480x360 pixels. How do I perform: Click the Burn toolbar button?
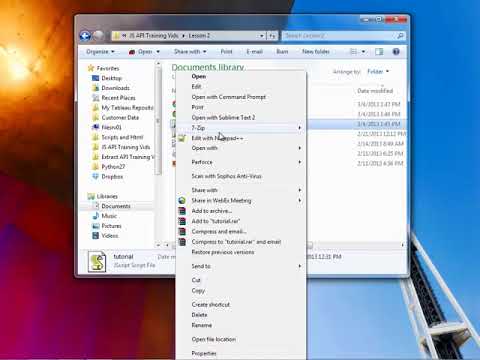[x=282, y=52]
